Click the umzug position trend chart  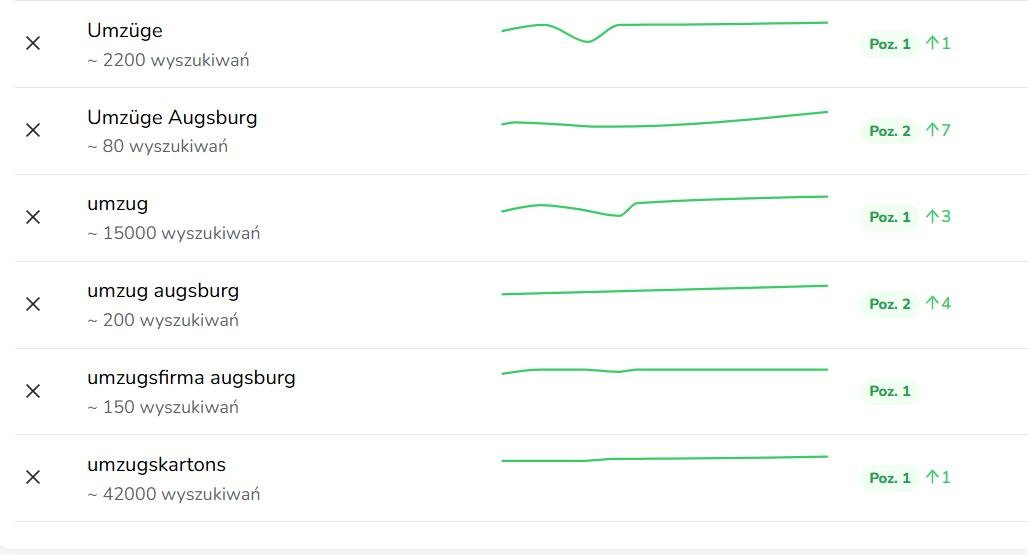click(665, 206)
